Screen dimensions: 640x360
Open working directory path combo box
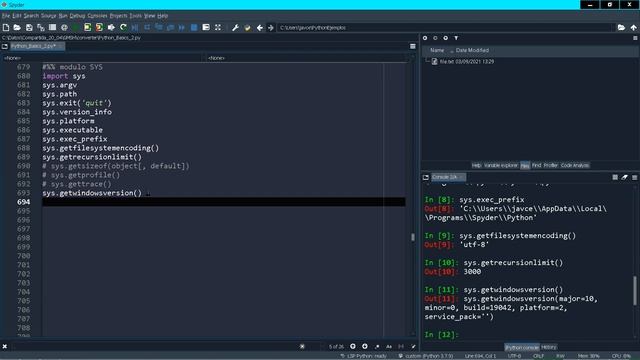446,28
